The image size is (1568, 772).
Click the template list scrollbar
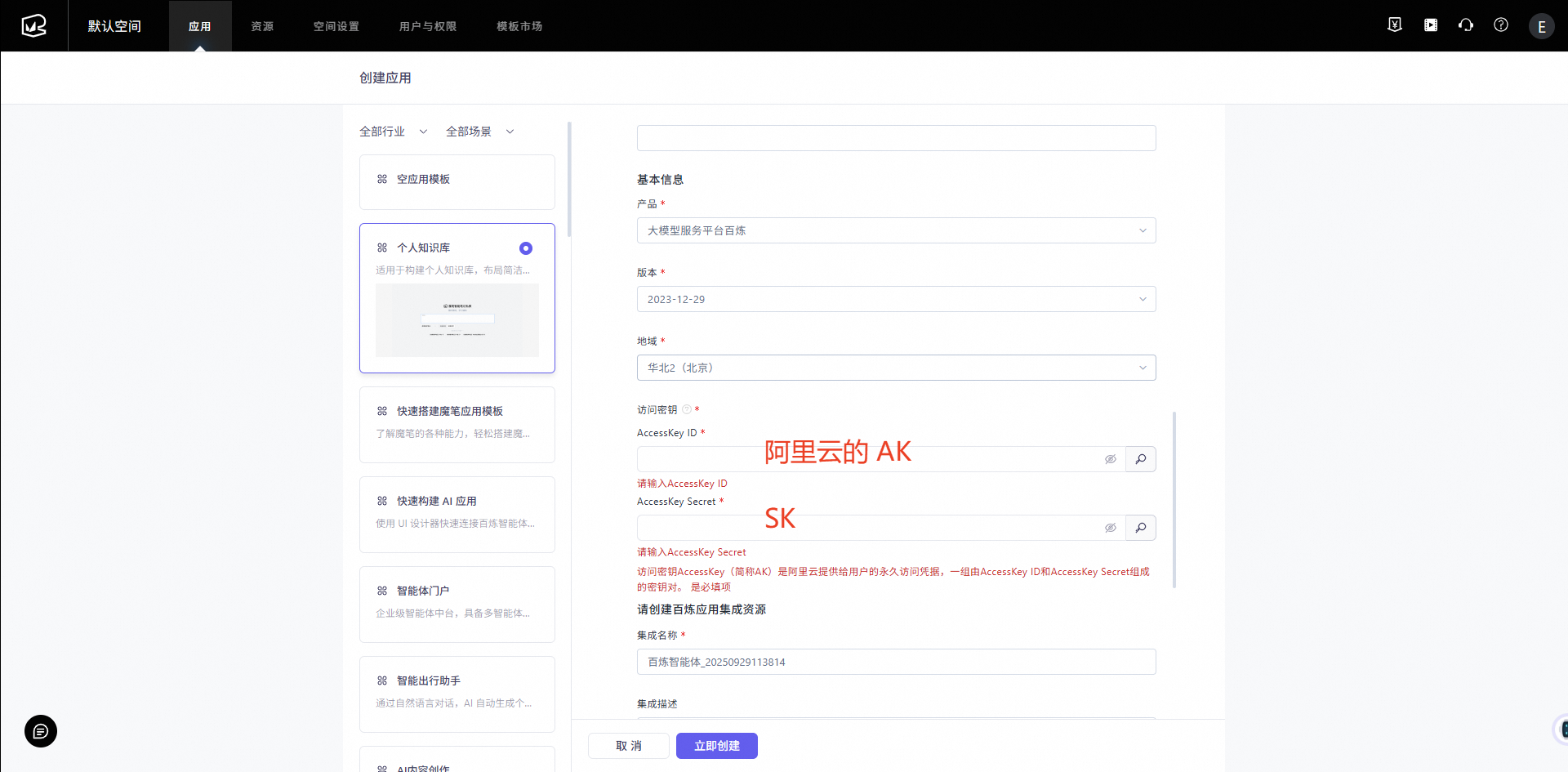coord(569,180)
